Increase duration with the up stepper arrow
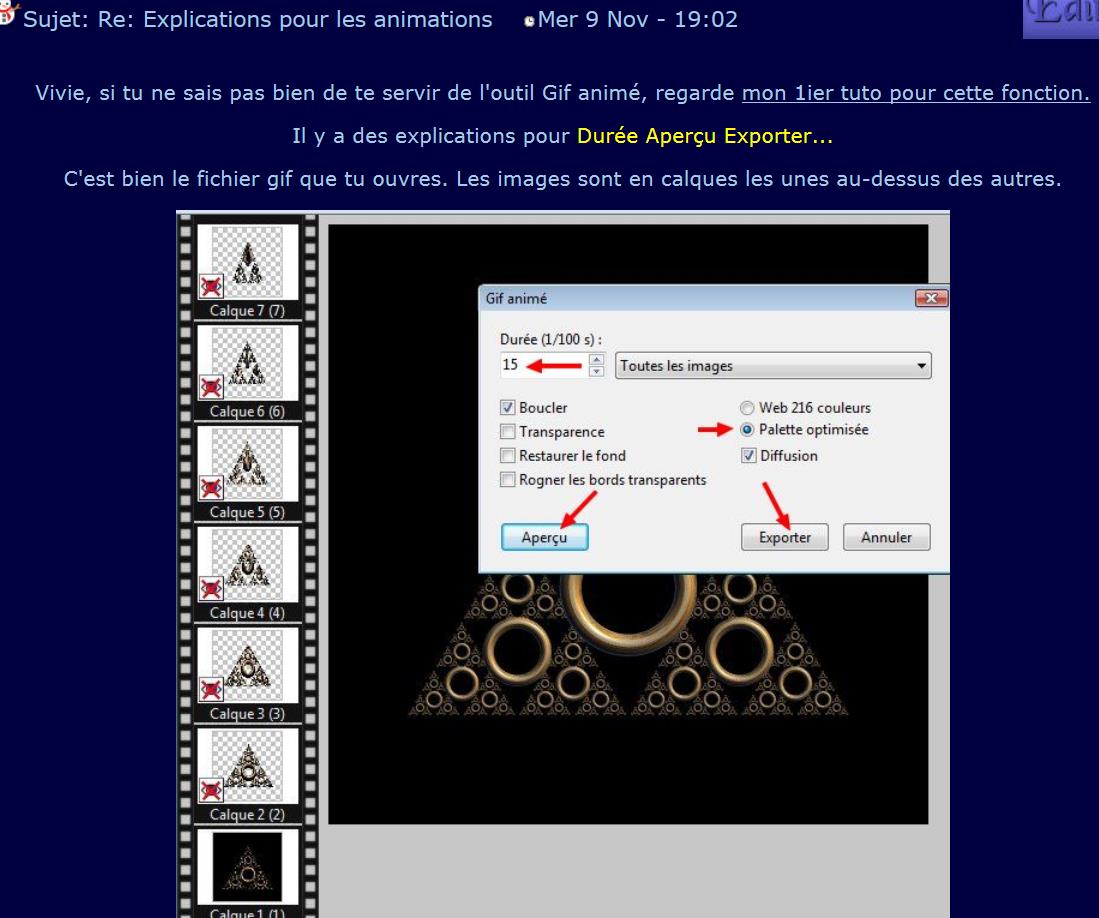 tap(597, 360)
